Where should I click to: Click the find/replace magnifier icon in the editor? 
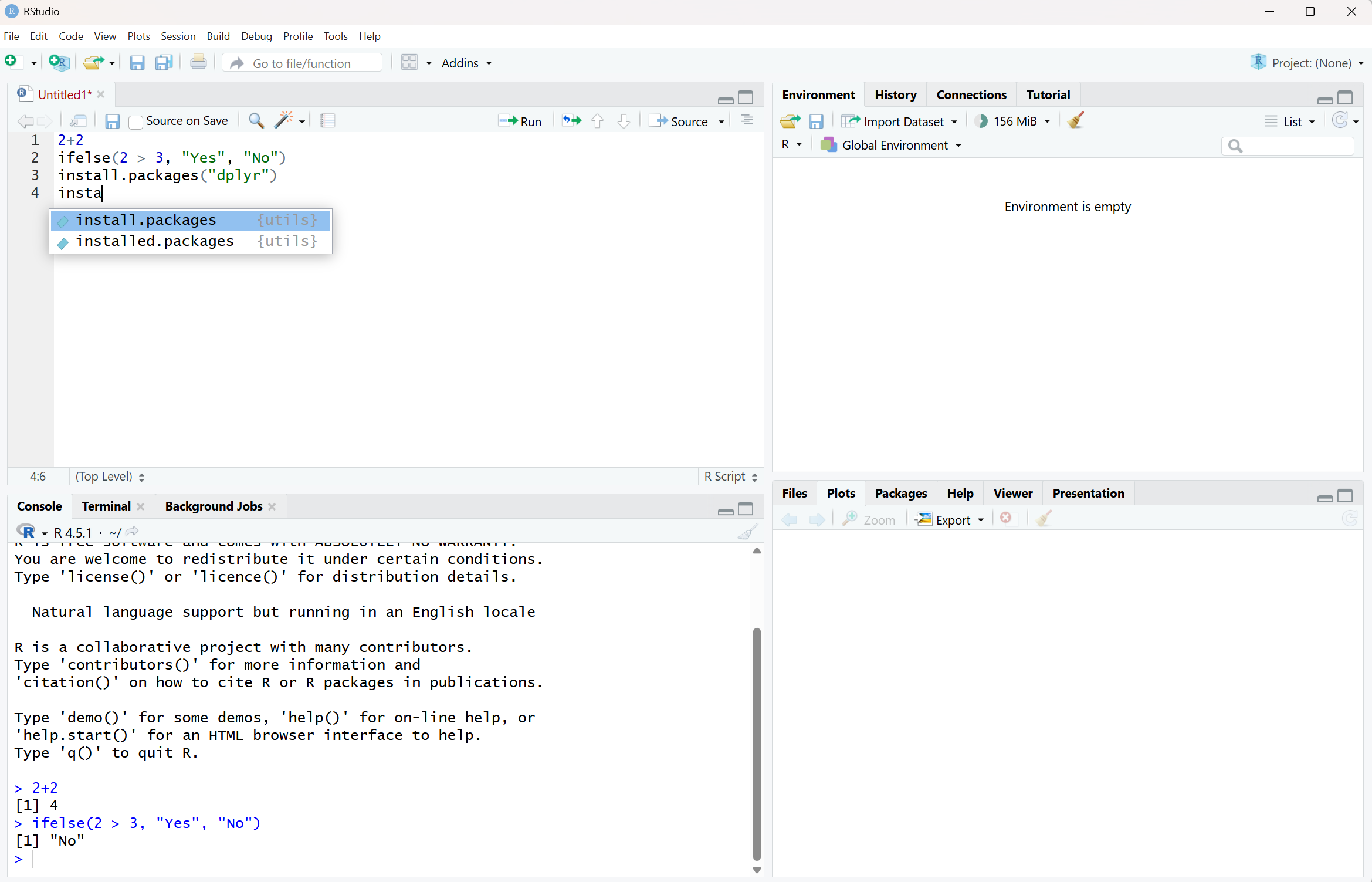pos(256,121)
